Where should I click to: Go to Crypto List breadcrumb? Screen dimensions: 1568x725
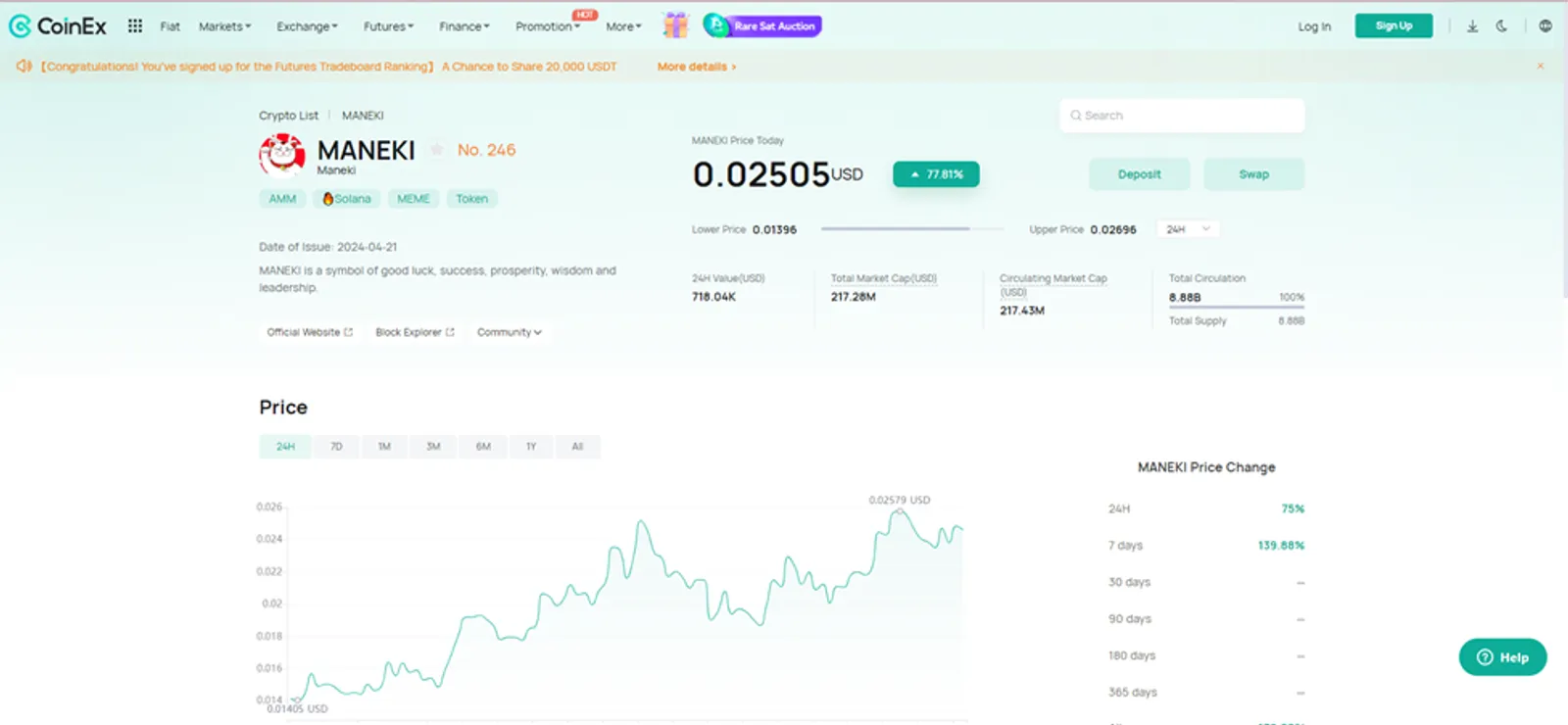pyautogui.click(x=288, y=116)
